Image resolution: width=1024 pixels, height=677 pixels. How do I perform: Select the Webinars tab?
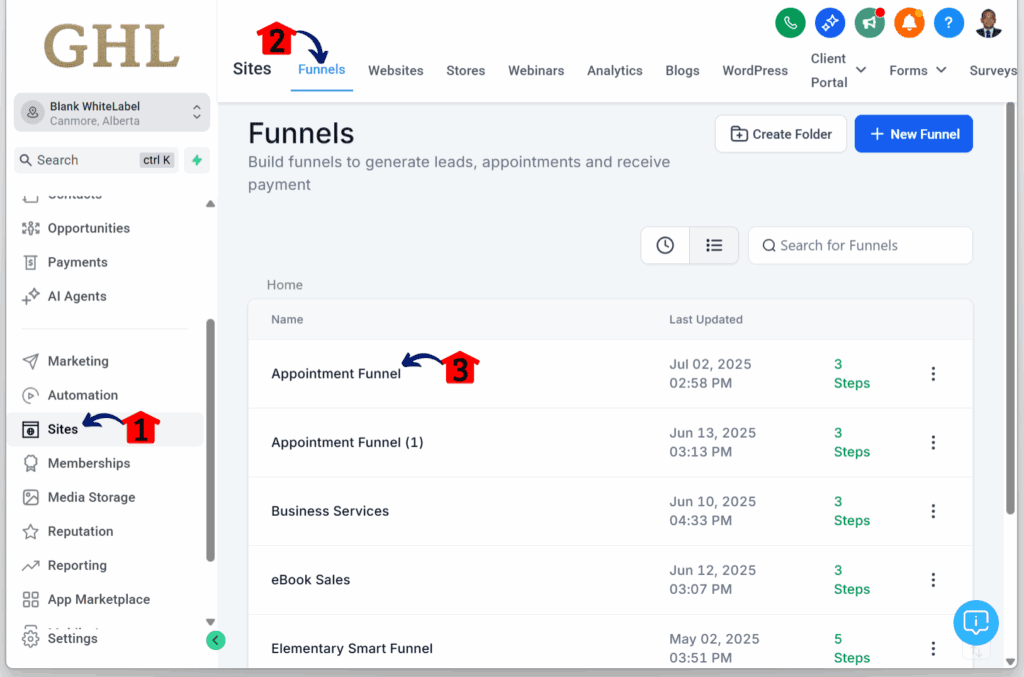pos(536,71)
